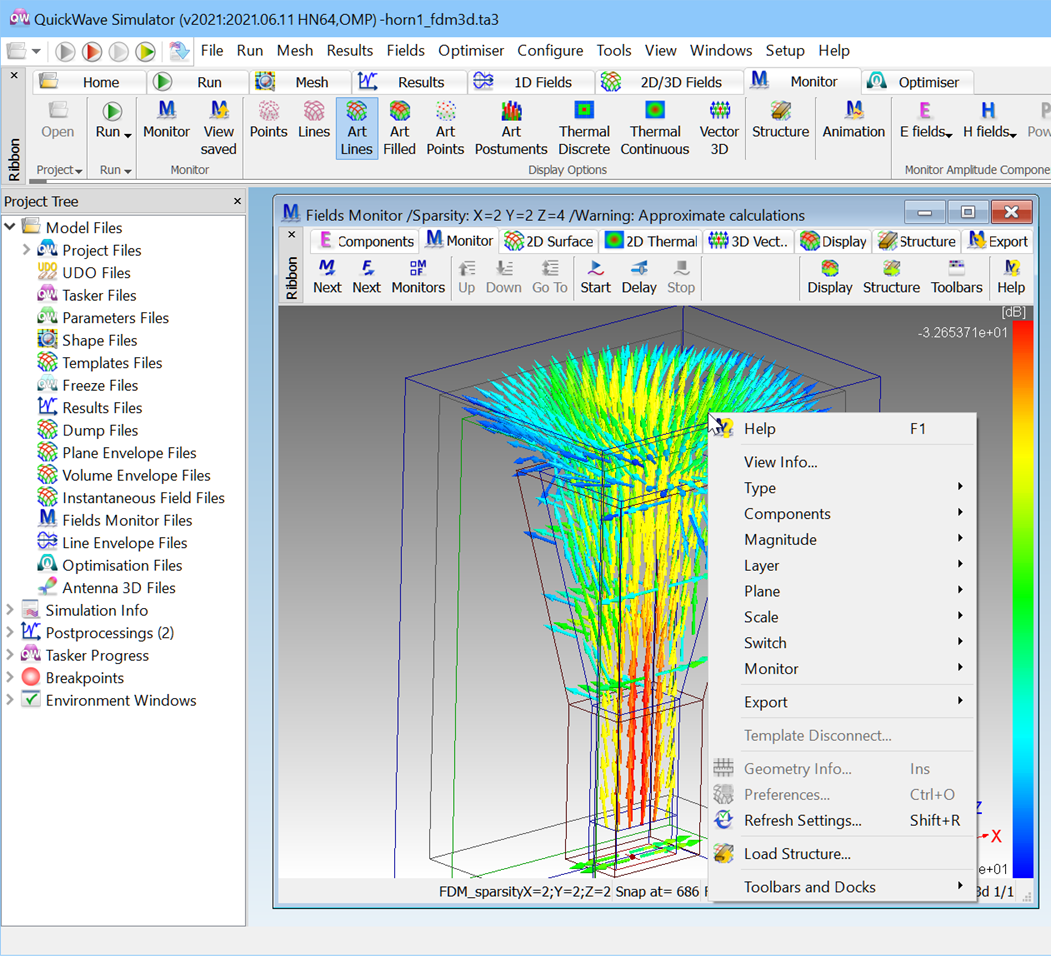
Task: Open the 2D Thermal tab in Fields Monitor
Action: [x=652, y=241]
